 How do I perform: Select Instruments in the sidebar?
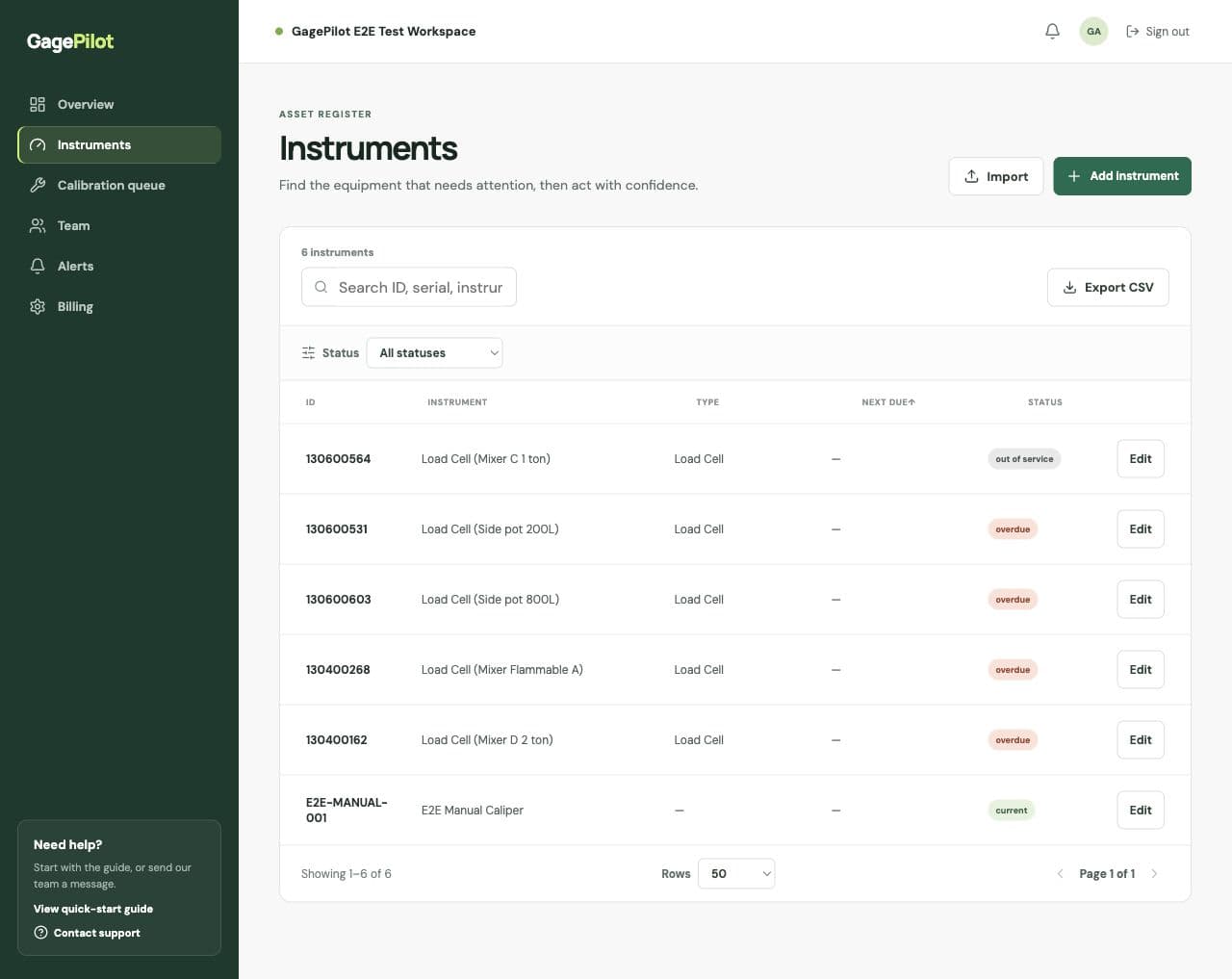(x=119, y=144)
